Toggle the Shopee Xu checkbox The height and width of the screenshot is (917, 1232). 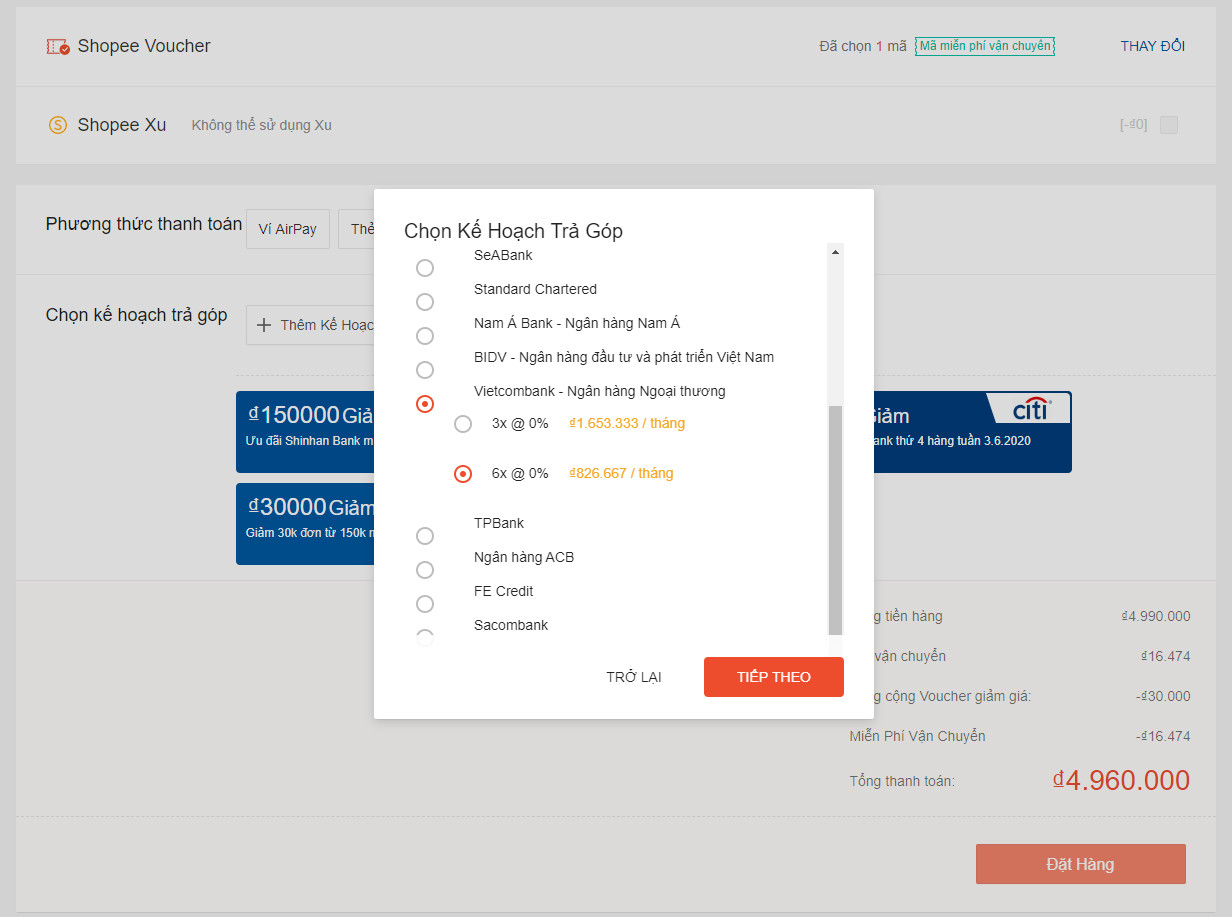pos(1169,125)
